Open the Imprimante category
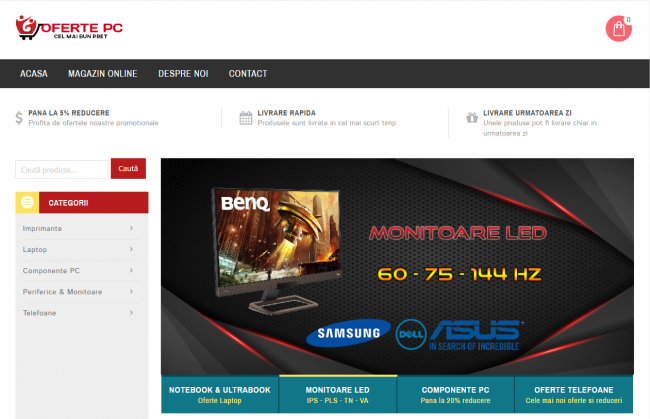 point(42,228)
